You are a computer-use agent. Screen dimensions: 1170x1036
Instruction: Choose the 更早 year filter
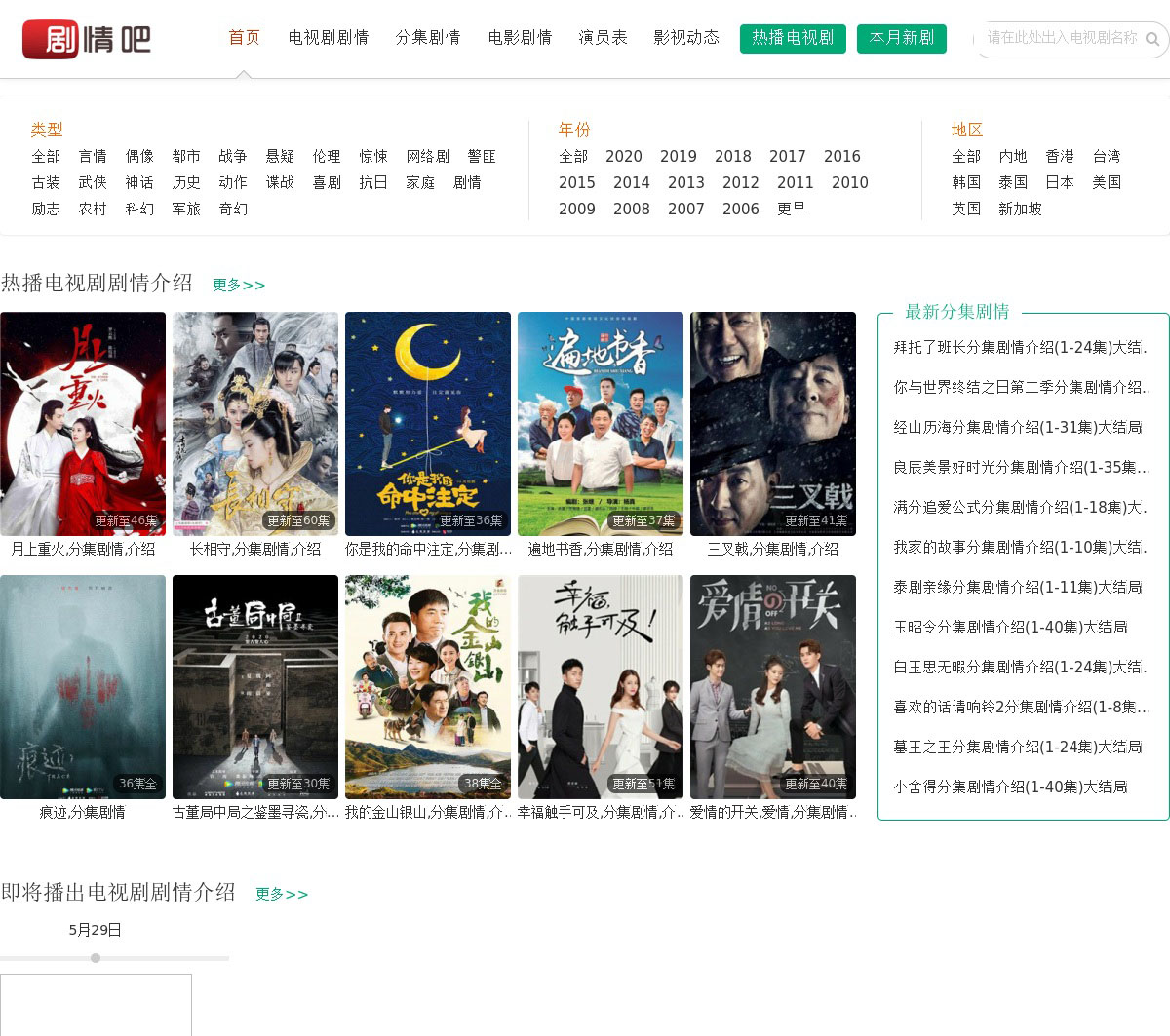(x=792, y=210)
